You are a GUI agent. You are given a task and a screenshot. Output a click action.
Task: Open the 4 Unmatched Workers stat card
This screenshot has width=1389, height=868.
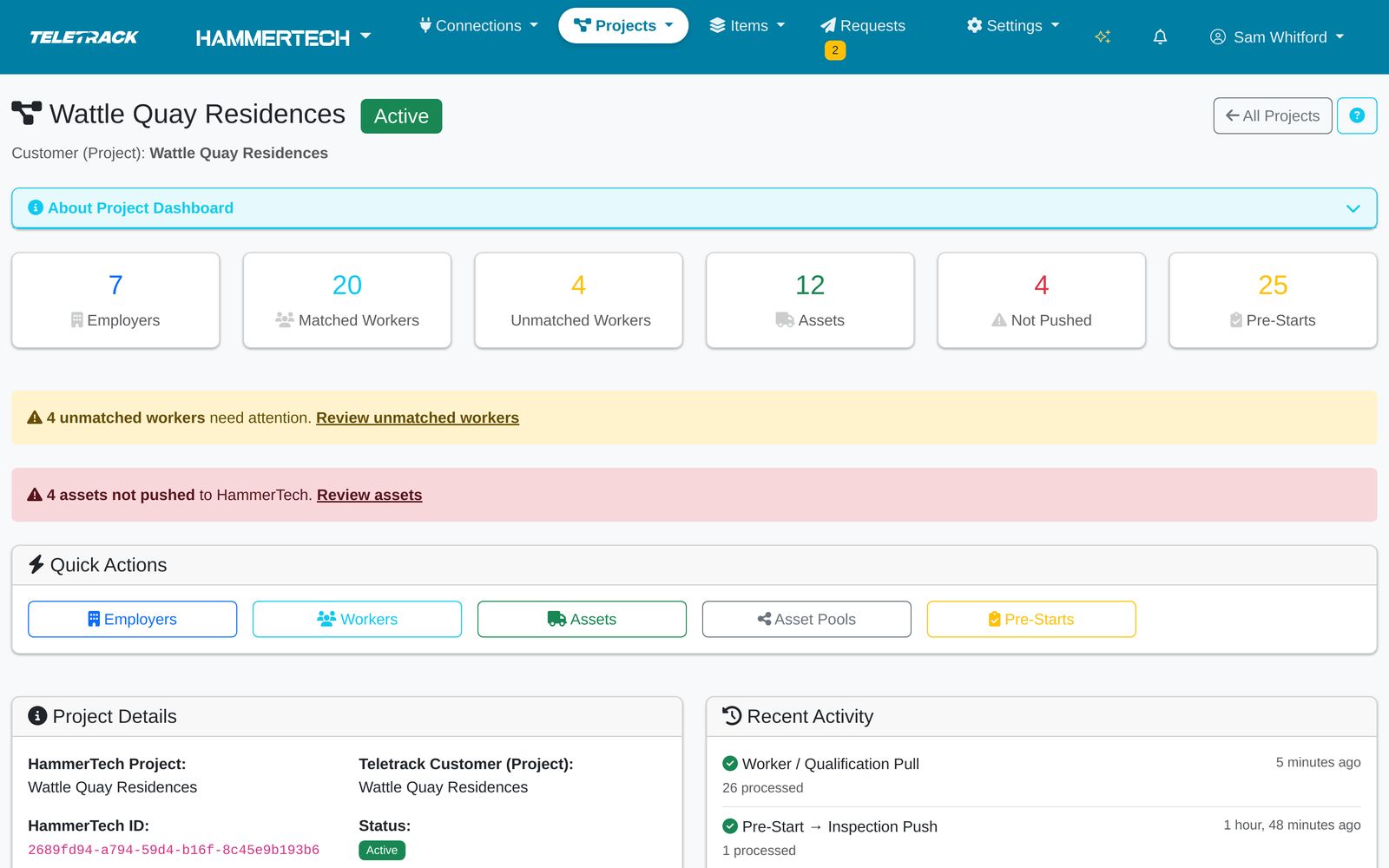579,300
